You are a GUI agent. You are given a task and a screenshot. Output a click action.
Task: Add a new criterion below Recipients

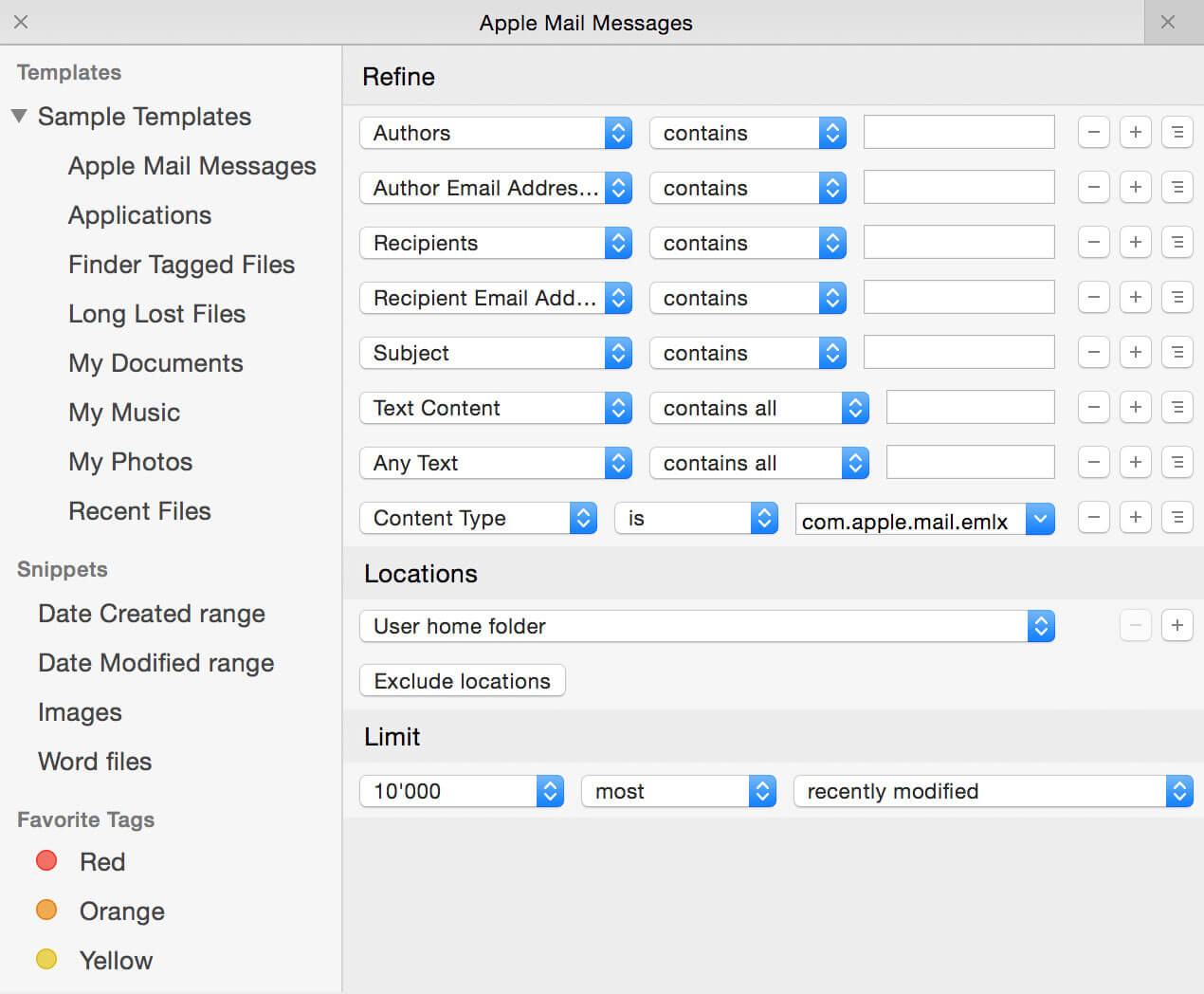click(x=1135, y=242)
